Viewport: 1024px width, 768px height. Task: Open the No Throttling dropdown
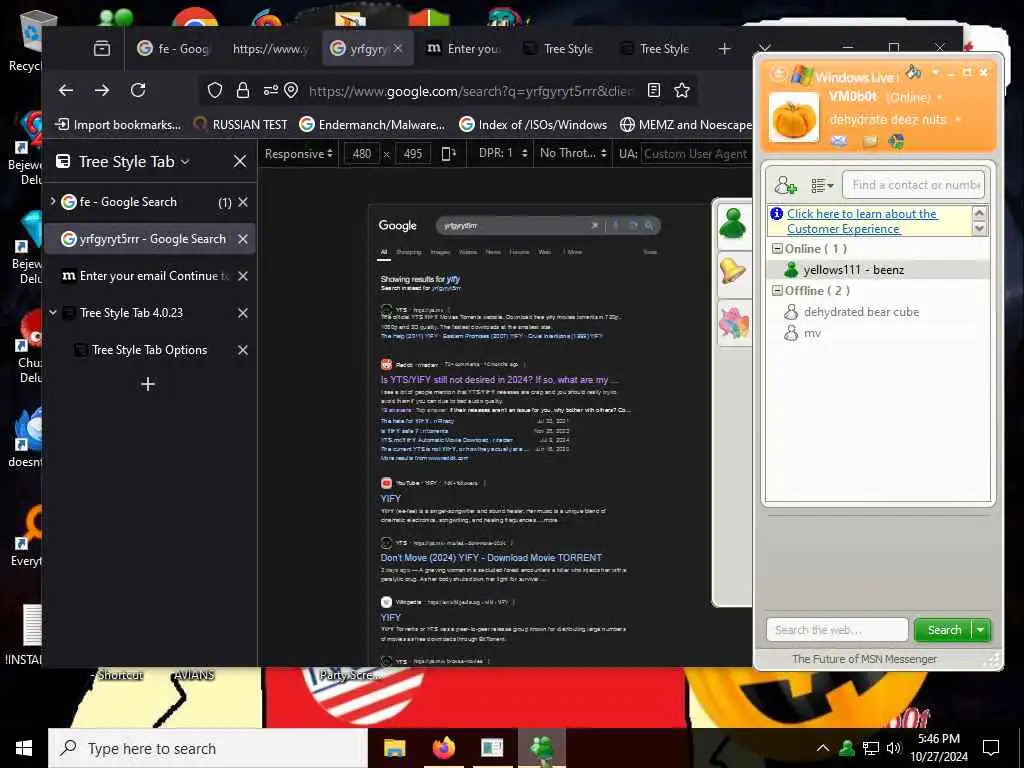click(573, 153)
